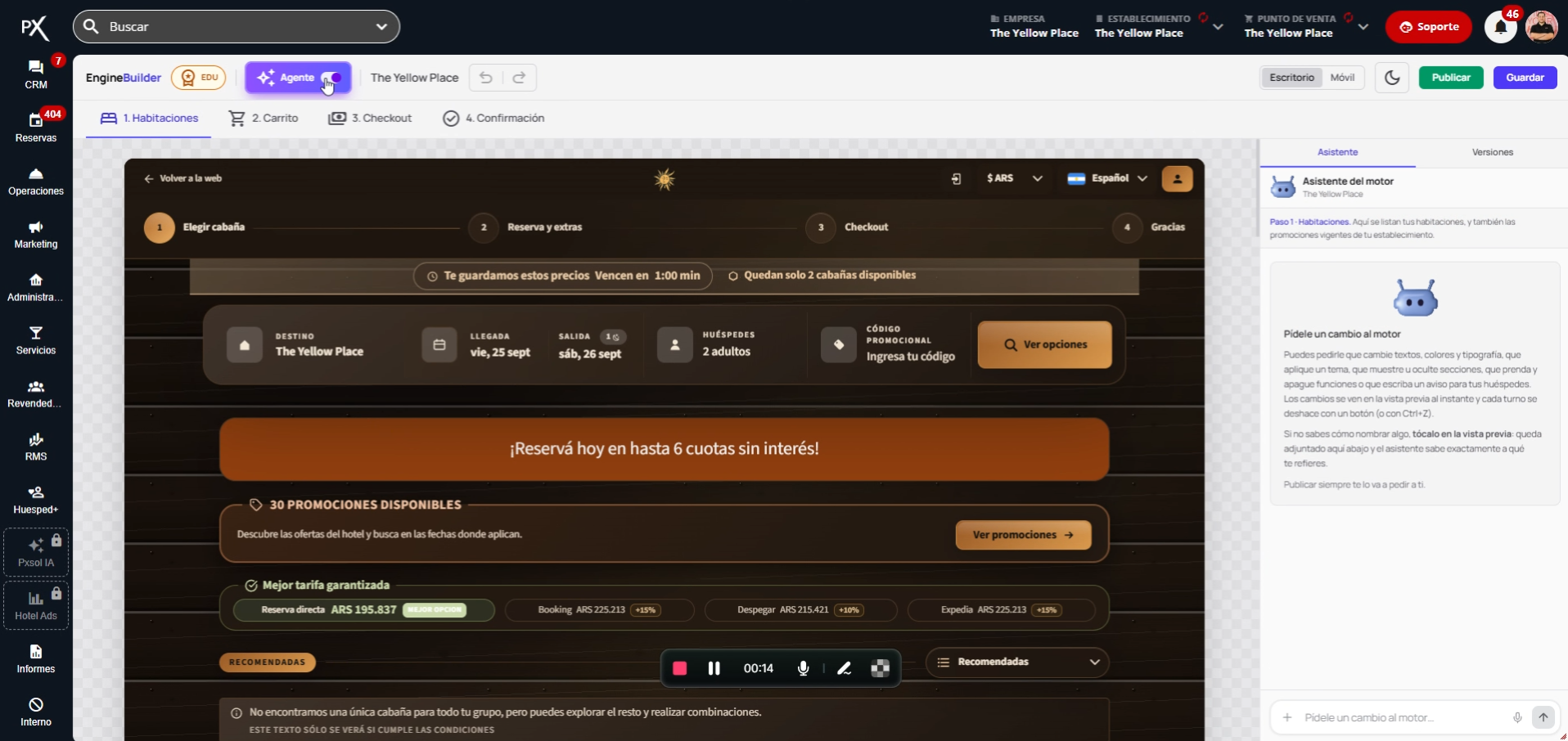The height and width of the screenshot is (741, 1568).
Task: Switch preview to Móvil
Action: point(1342,78)
